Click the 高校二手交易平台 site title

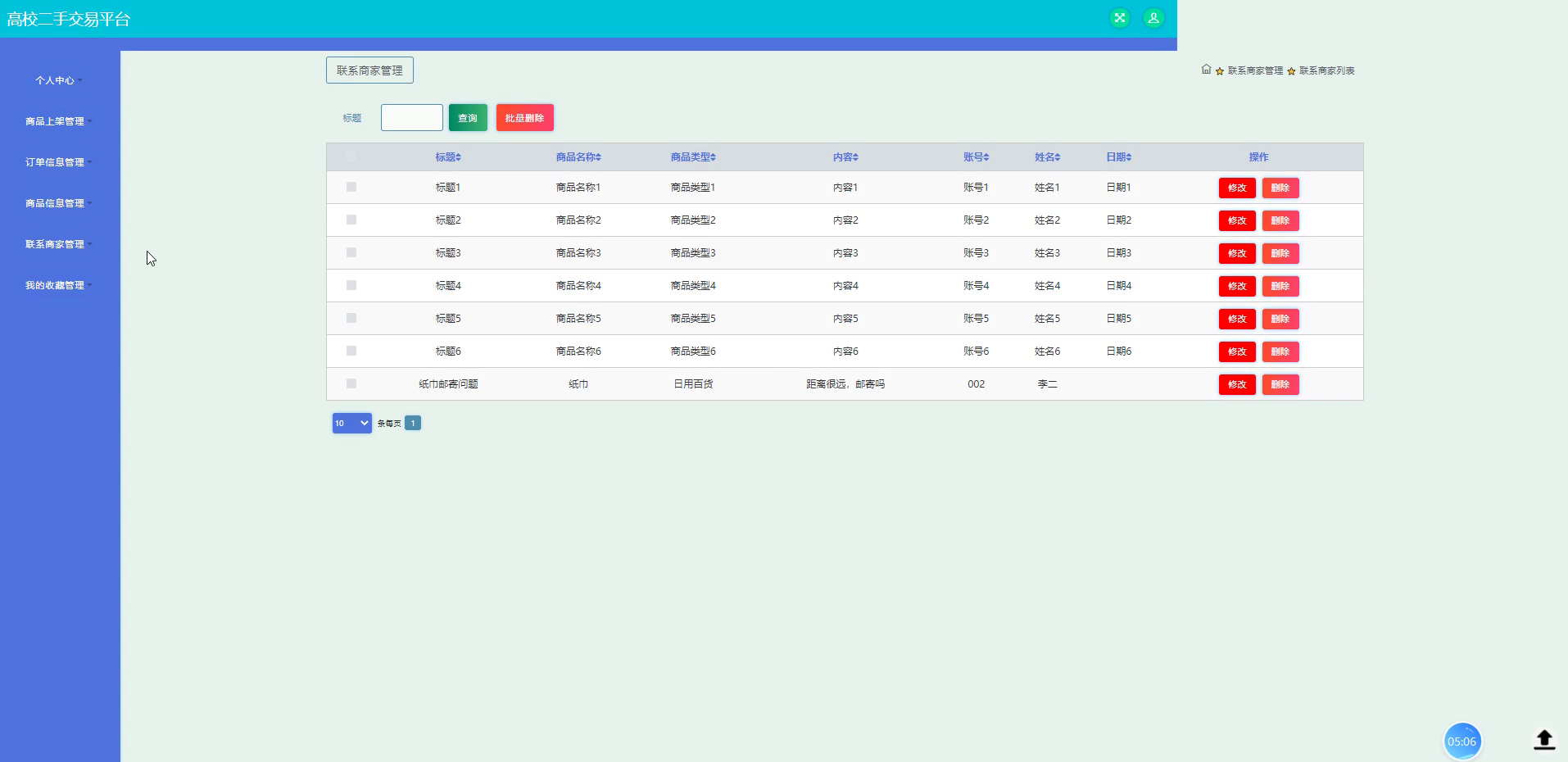click(x=69, y=19)
